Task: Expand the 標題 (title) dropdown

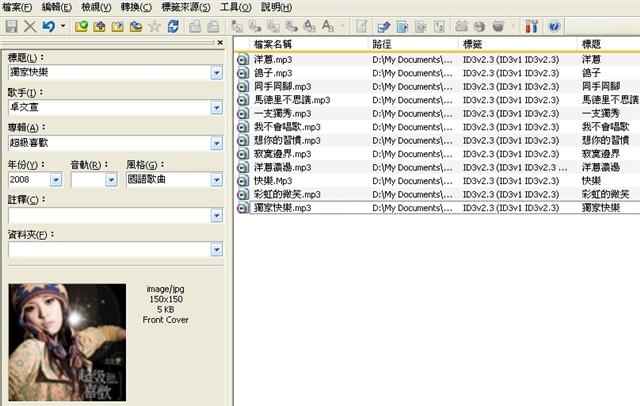Action: click(x=217, y=74)
